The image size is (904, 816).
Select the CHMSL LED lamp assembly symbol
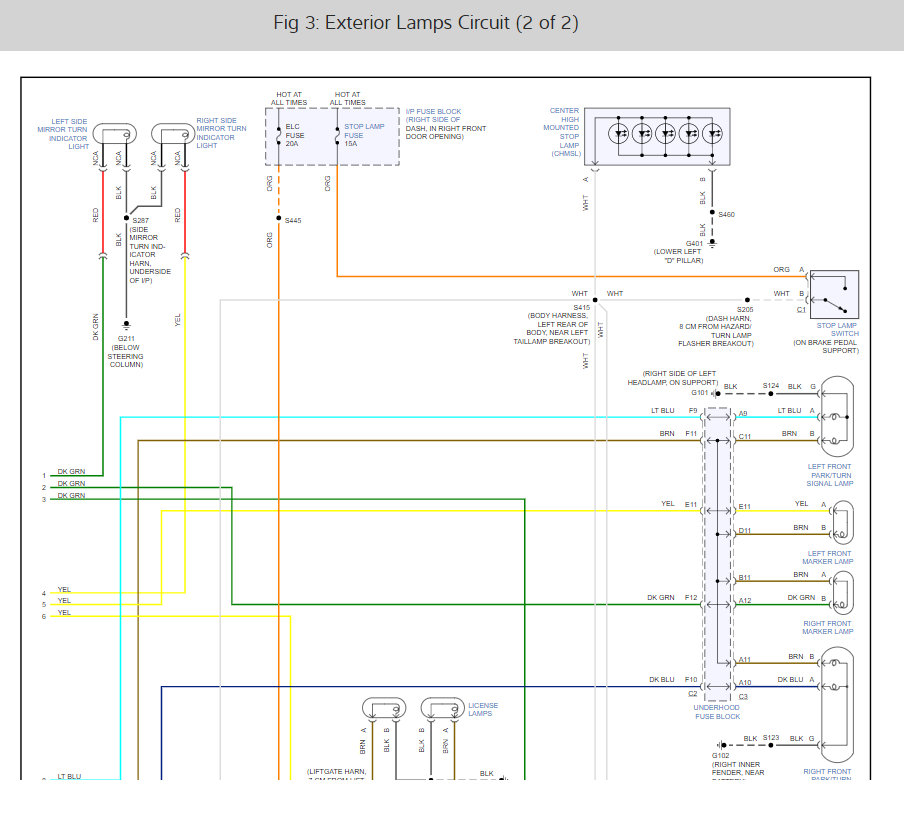657,137
